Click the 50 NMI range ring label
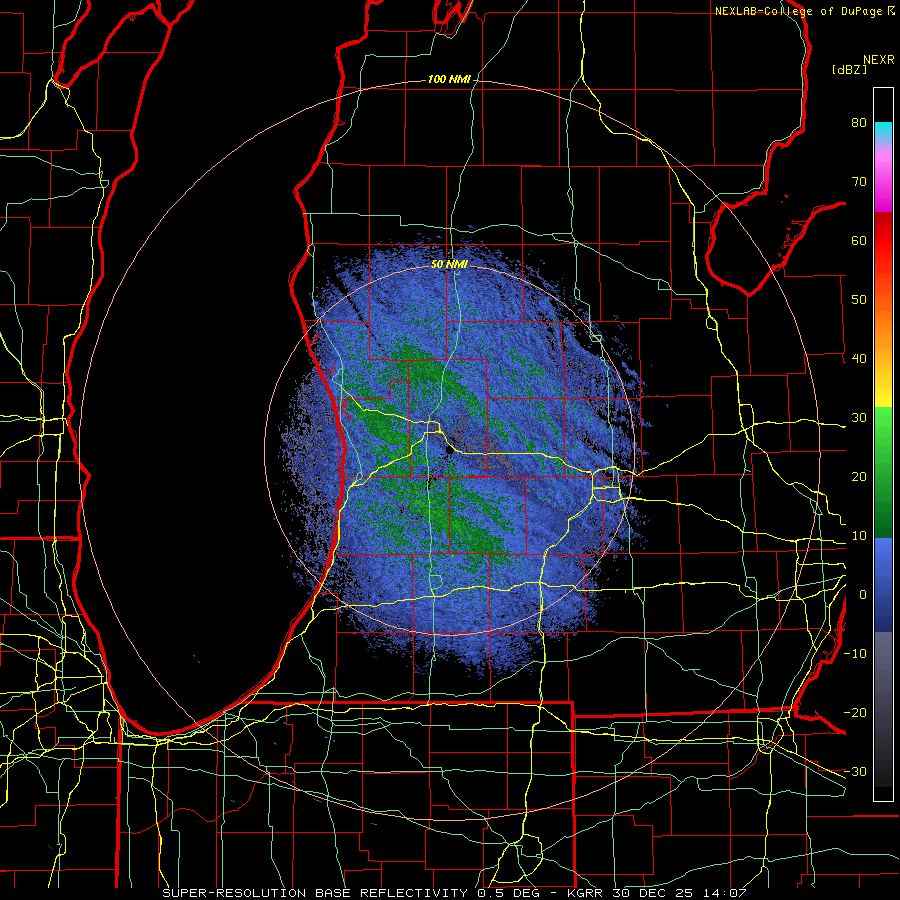 (x=449, y=265)
